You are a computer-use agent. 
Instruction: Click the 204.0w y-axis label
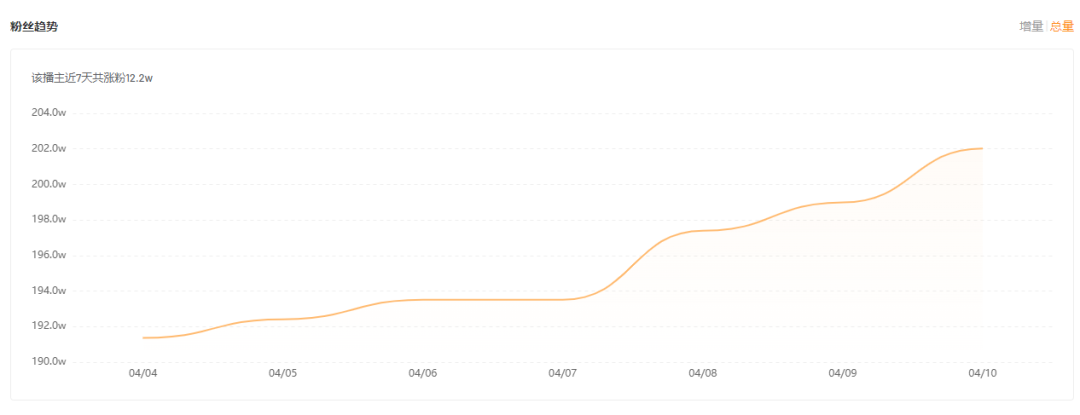pos(49,113)
